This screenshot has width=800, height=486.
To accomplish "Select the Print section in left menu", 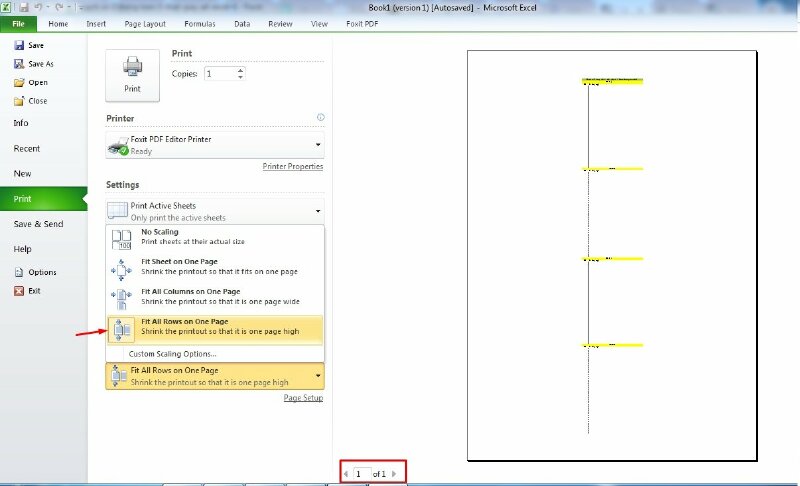I will [x=43, y=199].
